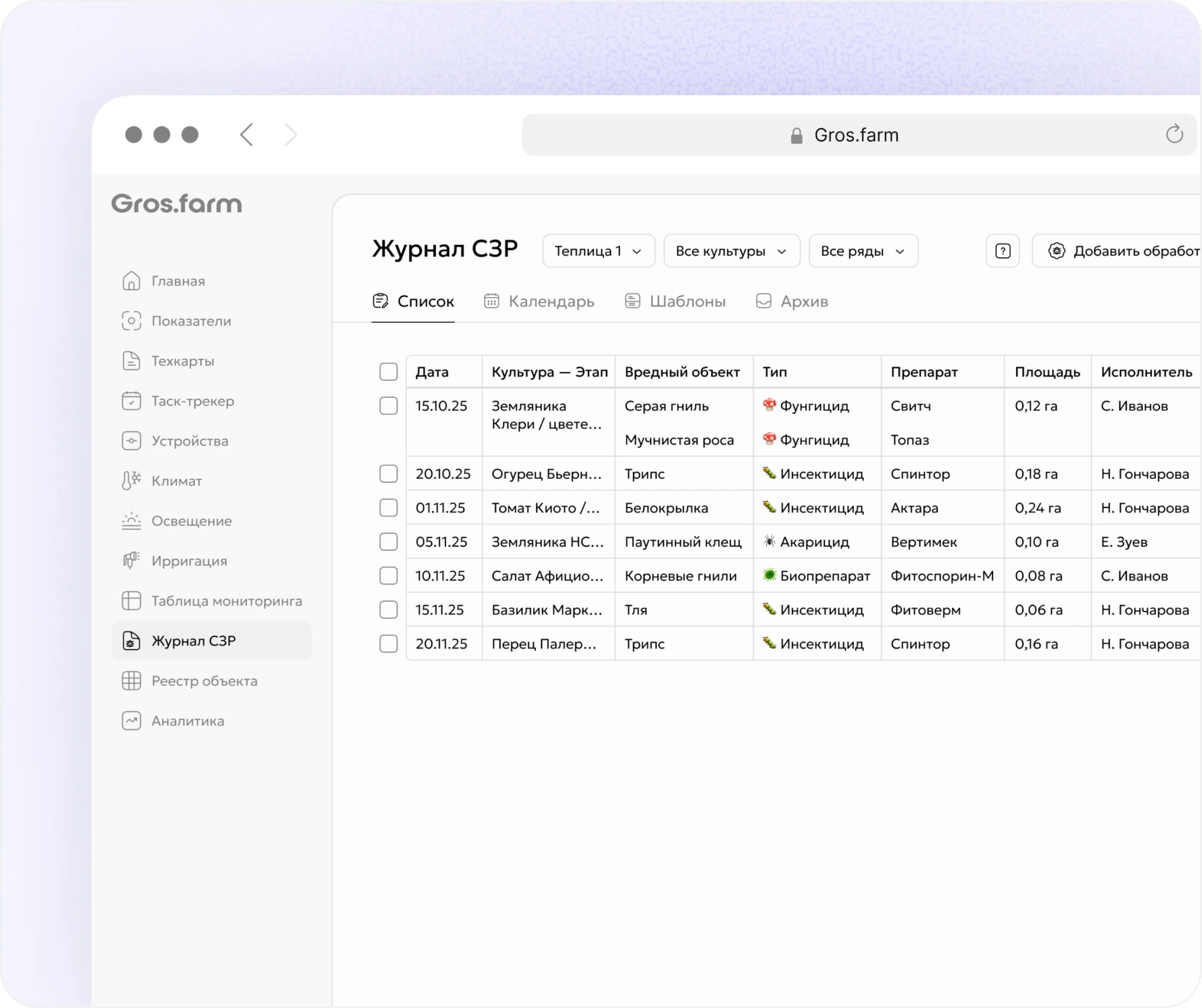Click the help question-mark icon button
The image size is (1202, 1008).
[1003, 251]
